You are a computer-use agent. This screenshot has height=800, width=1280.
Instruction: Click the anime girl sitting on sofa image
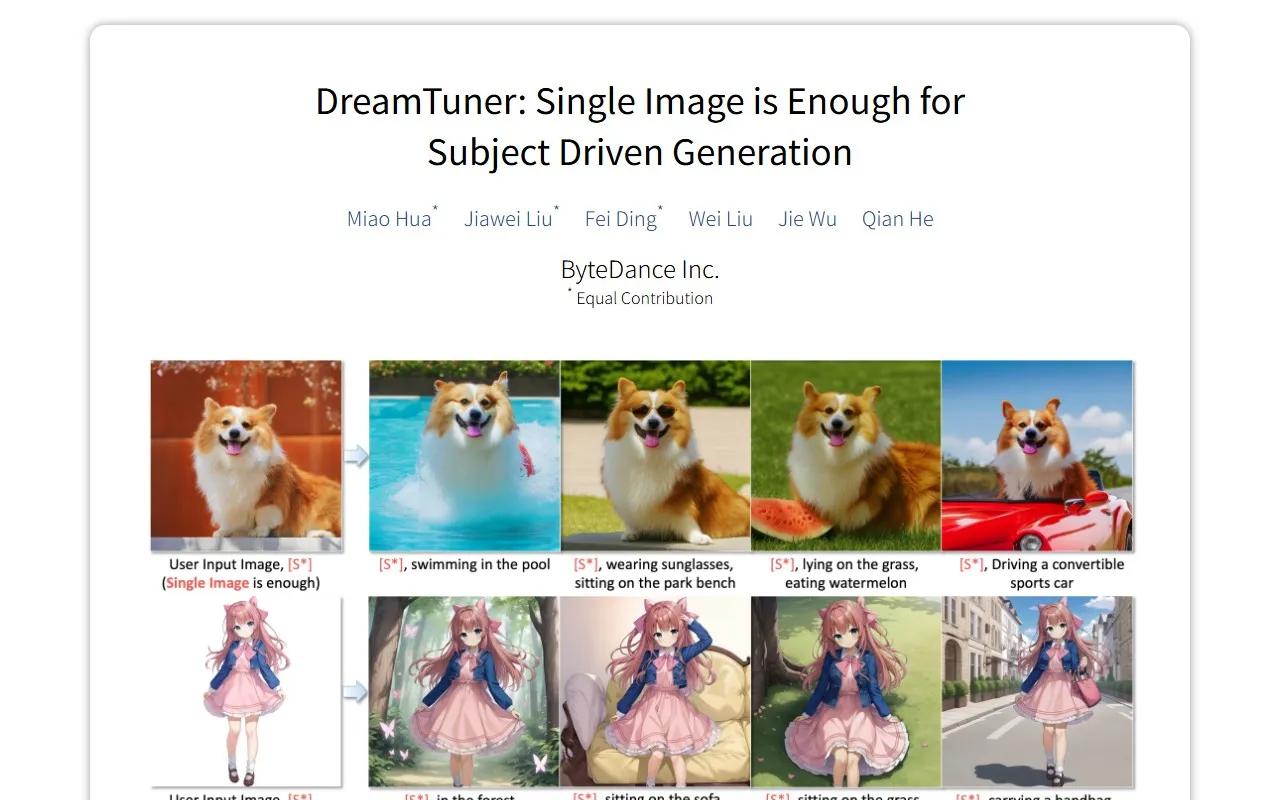[655, 690]
